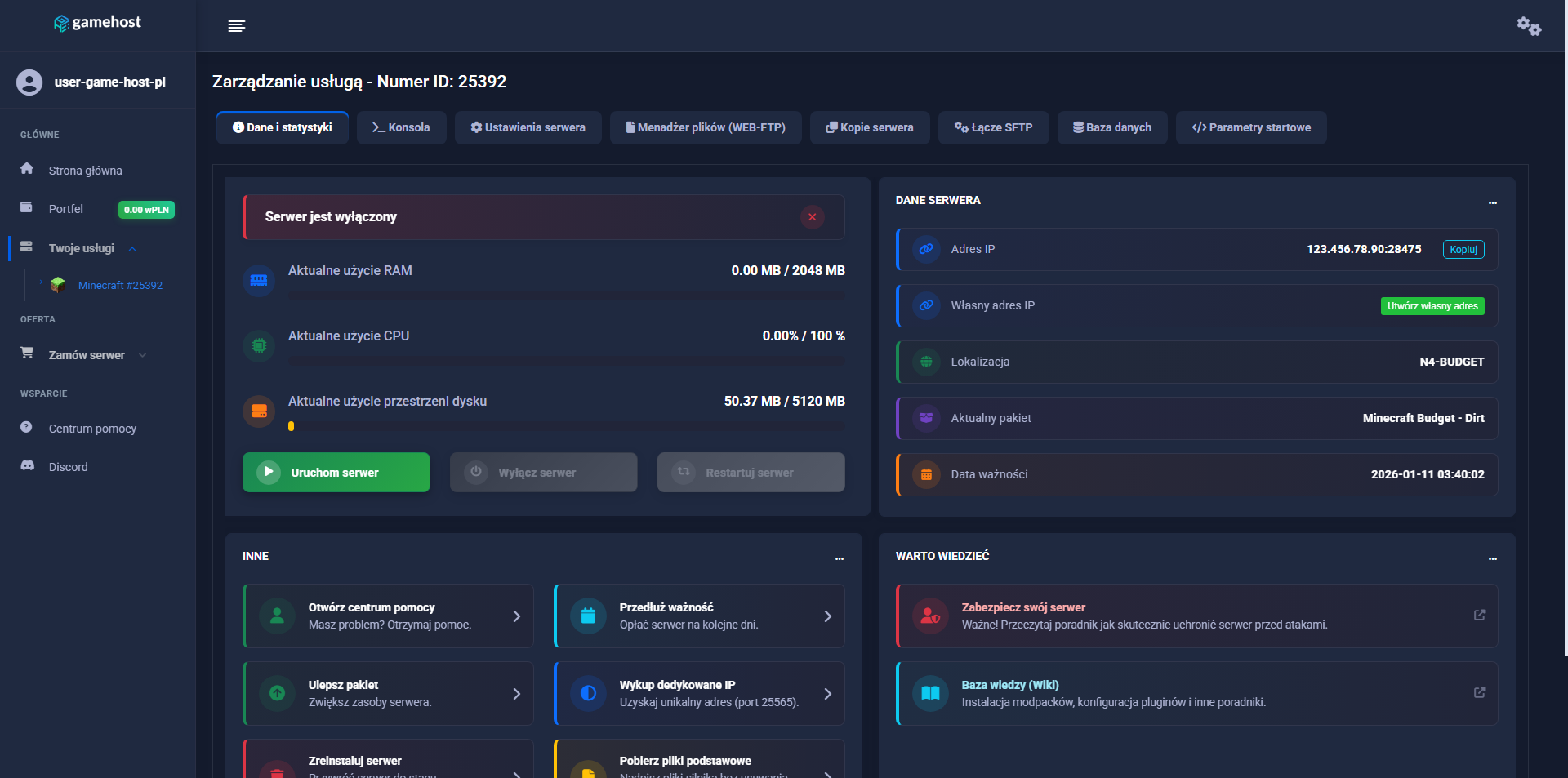Open the Kopie serwera tab
The height and width of the screenshot is (778, 1568).
tap(869, 127)
